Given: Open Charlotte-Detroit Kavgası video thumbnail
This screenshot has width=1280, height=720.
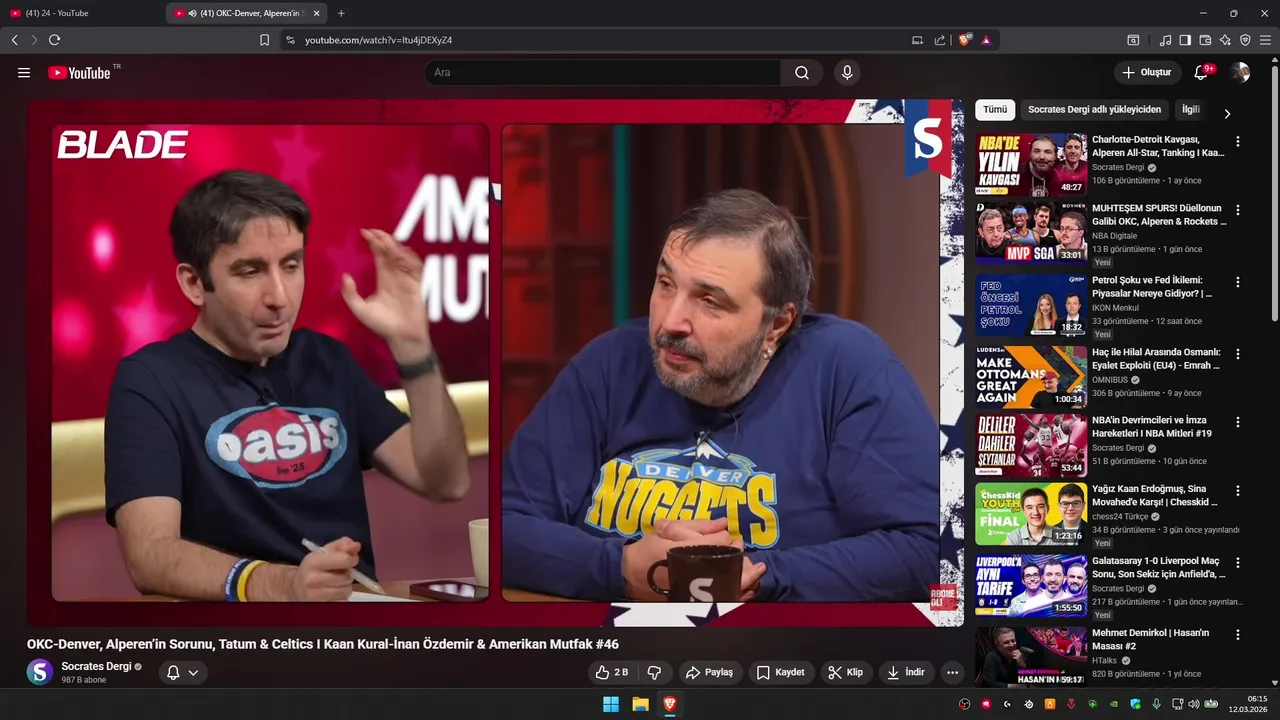Looking at the screenshot, I should coord(1031,165).
